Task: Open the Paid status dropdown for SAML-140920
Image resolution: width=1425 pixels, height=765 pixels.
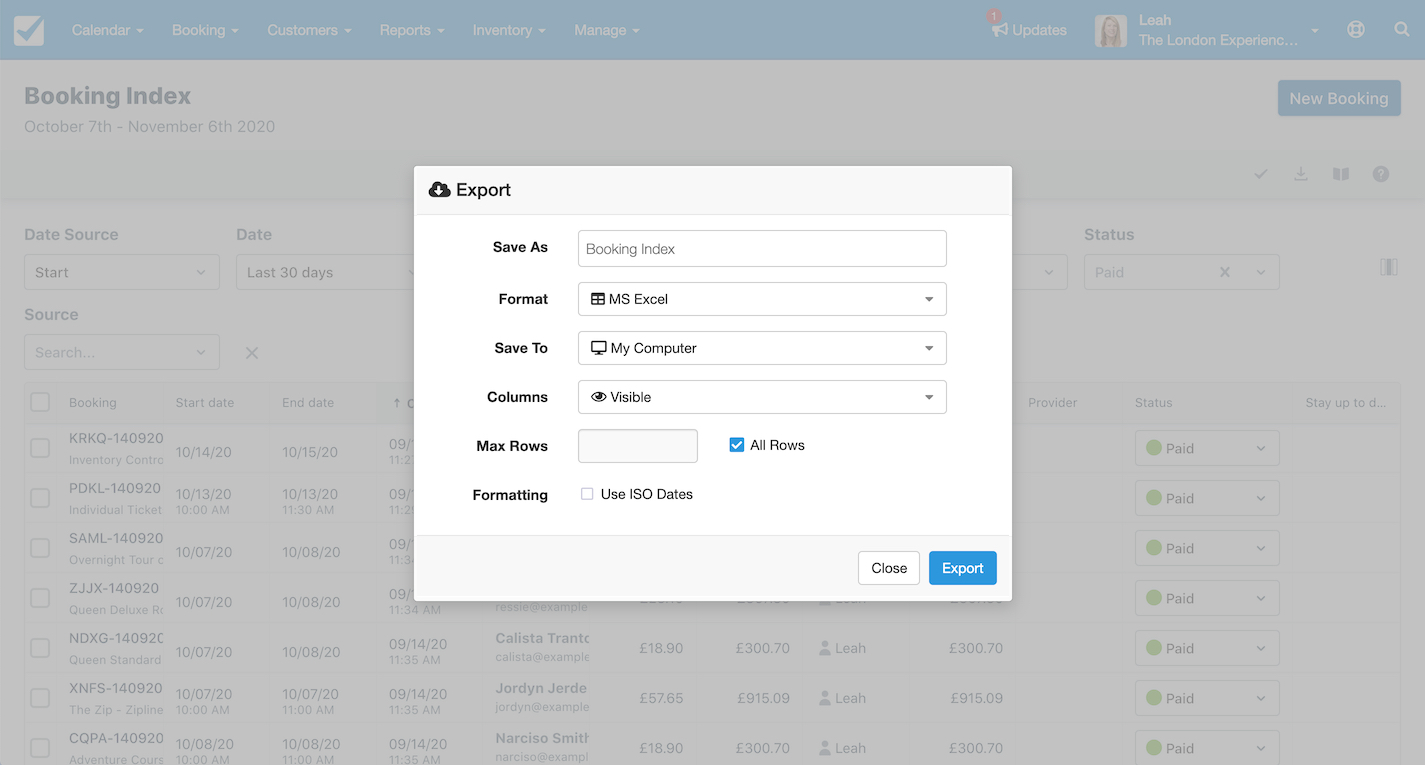Action: (1207, 548)
